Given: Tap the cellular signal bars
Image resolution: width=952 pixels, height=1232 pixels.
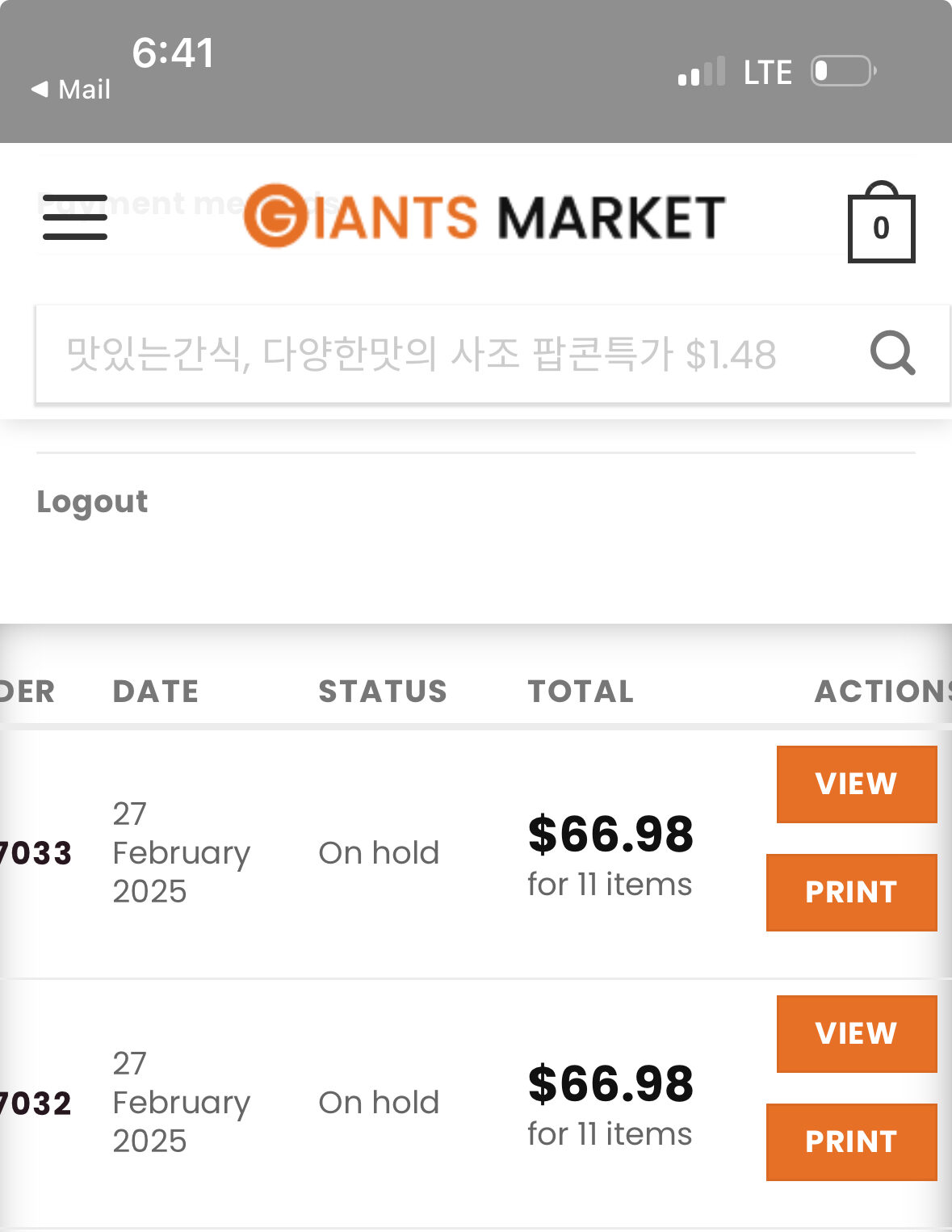Looking at the screenshot, I should pos(702,71).
